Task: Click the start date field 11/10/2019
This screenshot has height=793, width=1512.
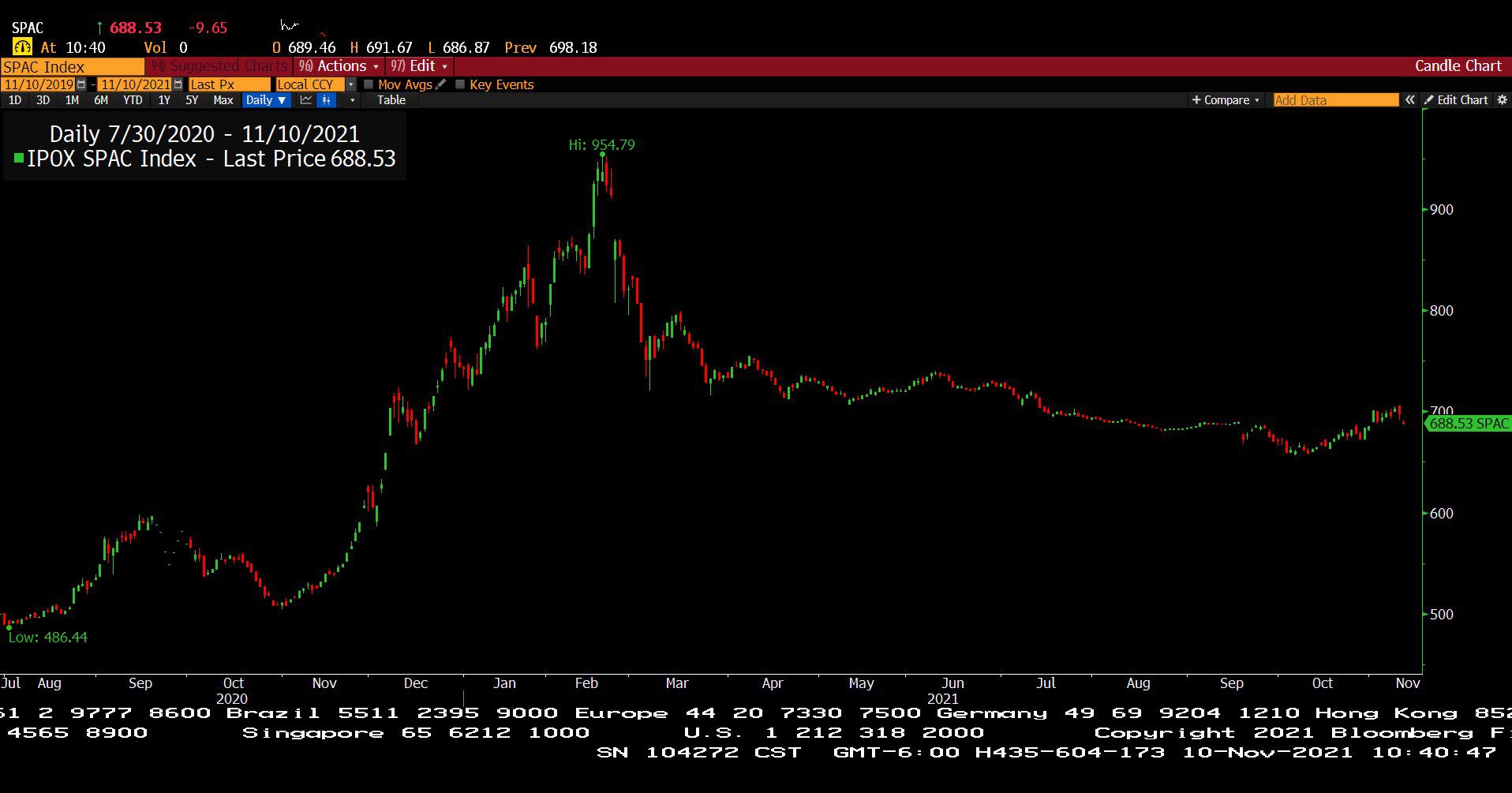Action: (38, 84)
